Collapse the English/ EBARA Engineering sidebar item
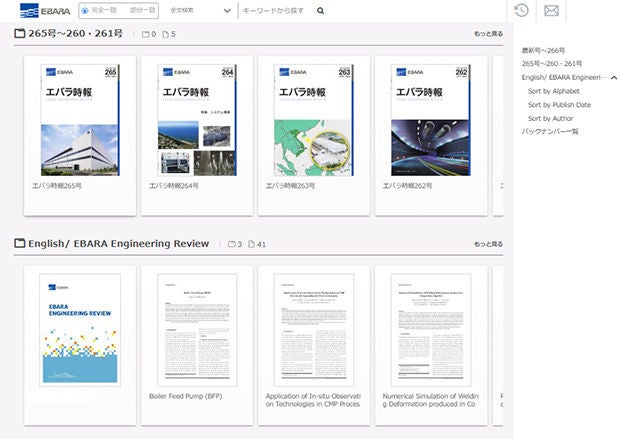 (x=613, y=77)
